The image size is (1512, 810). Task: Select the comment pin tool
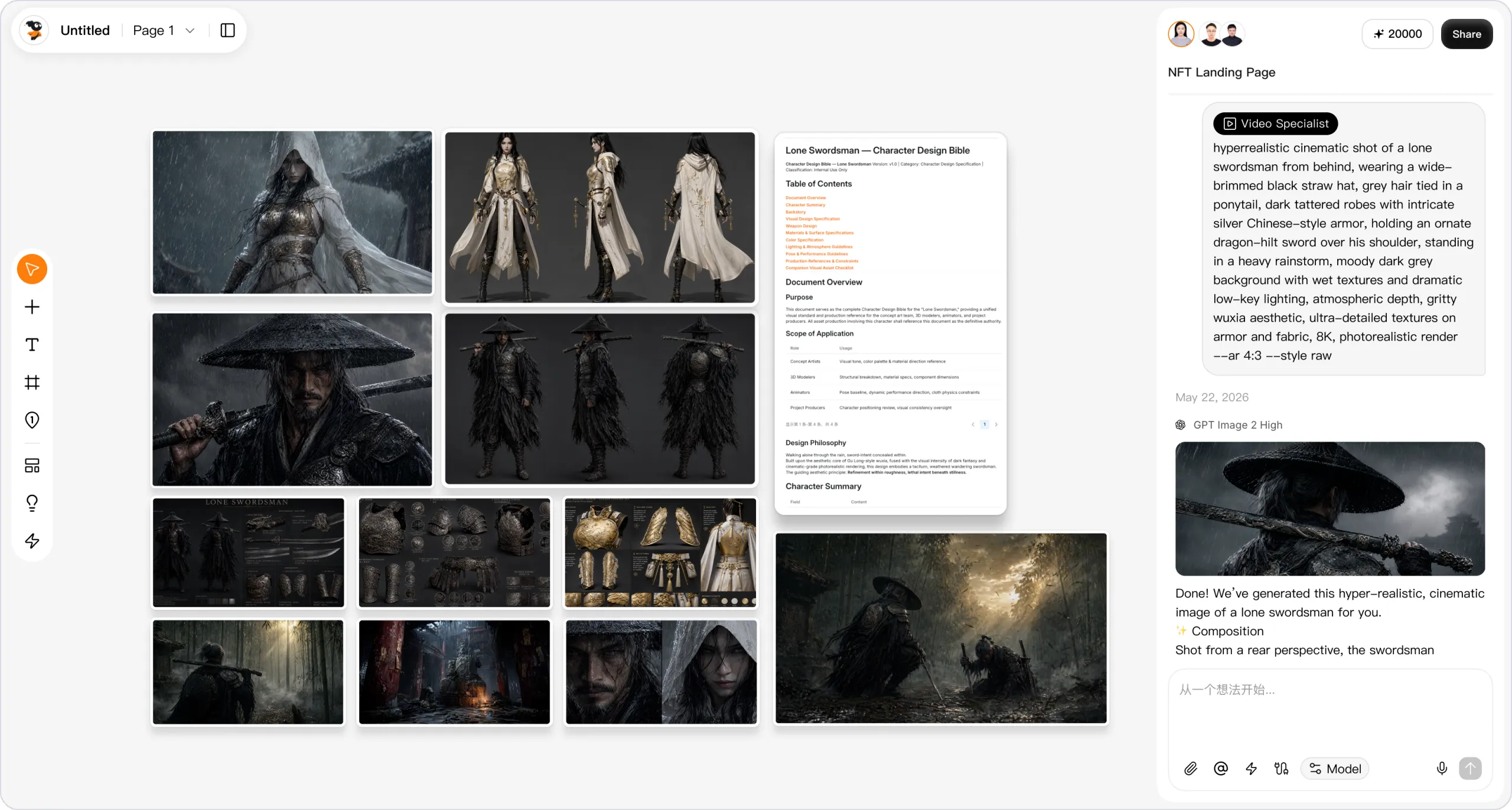tap(32, 420)
